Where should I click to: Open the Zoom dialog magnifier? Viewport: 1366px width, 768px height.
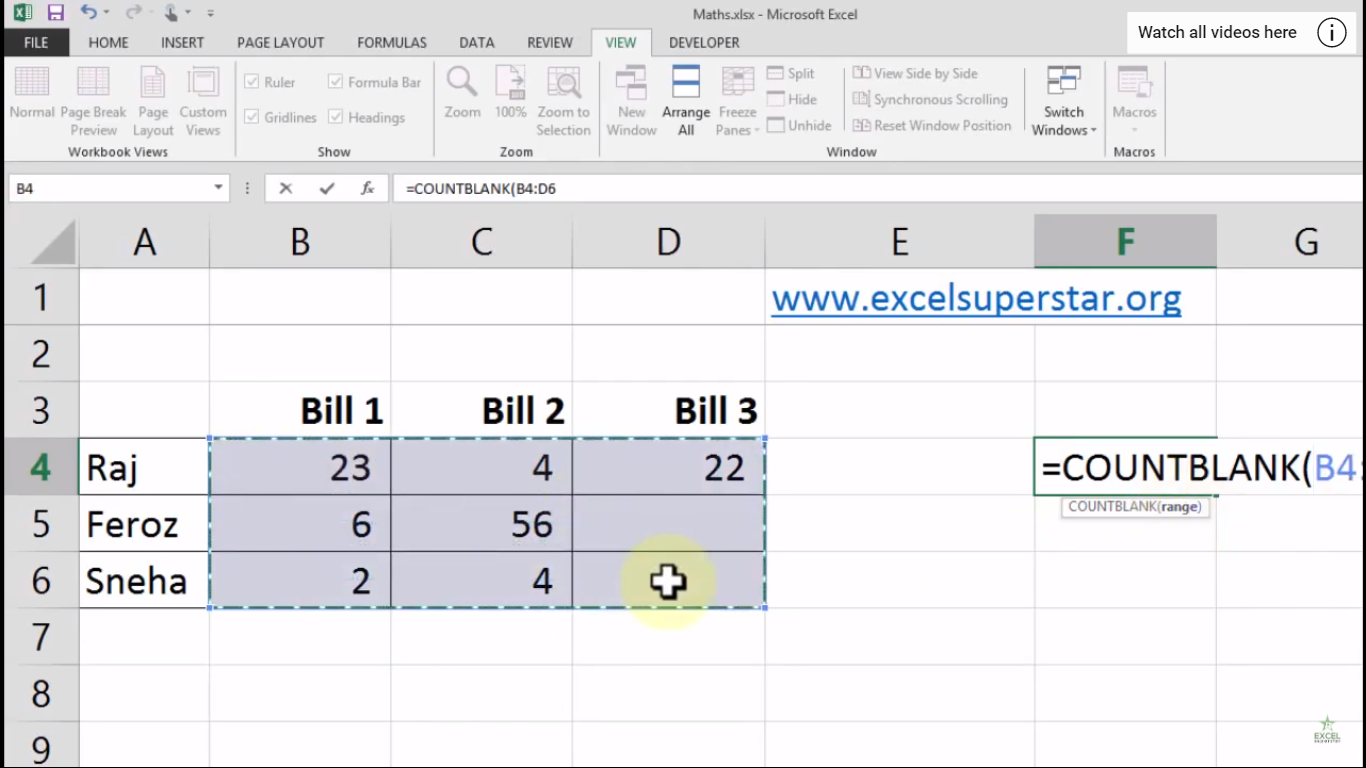[462, 93]
